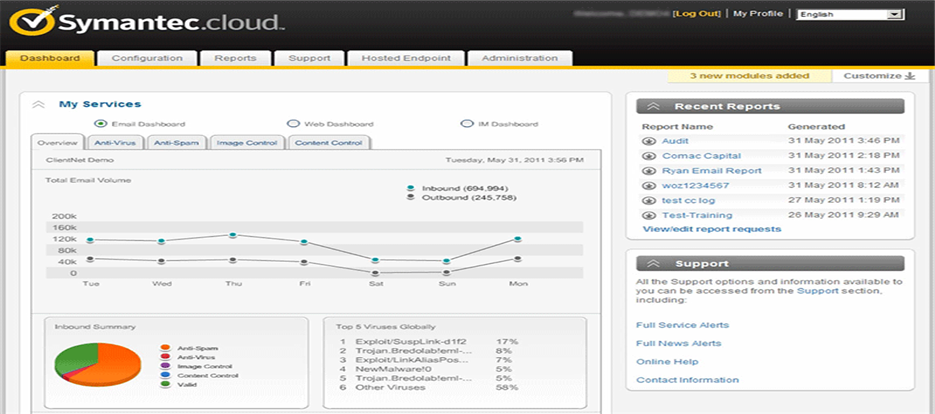935x414 pixels.
Task: Open the Anti-Spam tab
Action: [176, 143]
